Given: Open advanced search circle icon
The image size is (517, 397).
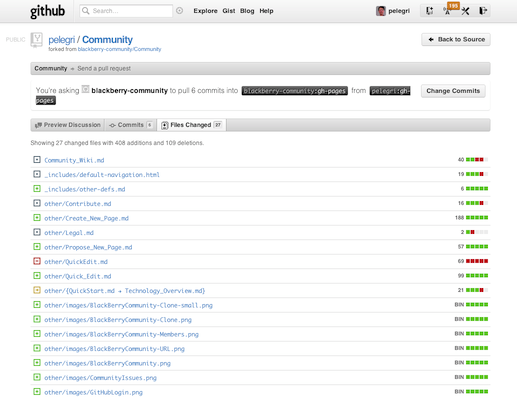Looking at the screenshot, I should coord(179,11).
